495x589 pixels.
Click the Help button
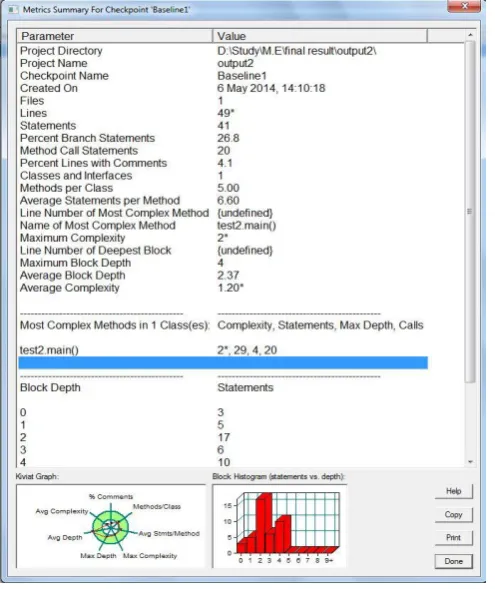click(x=453, y=491)
